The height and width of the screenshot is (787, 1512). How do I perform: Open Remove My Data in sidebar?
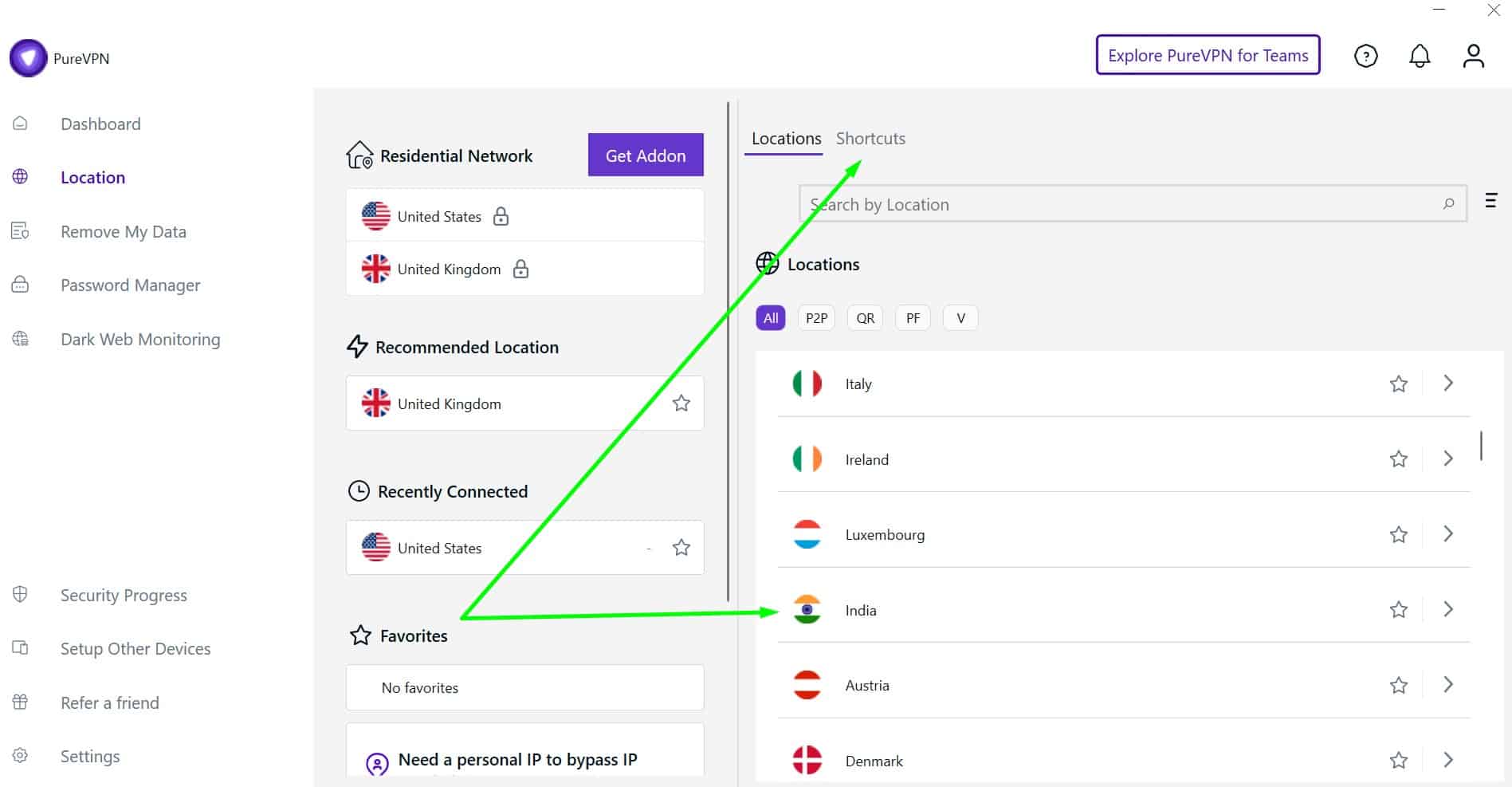pyautogui.click(x=124, y=231)
